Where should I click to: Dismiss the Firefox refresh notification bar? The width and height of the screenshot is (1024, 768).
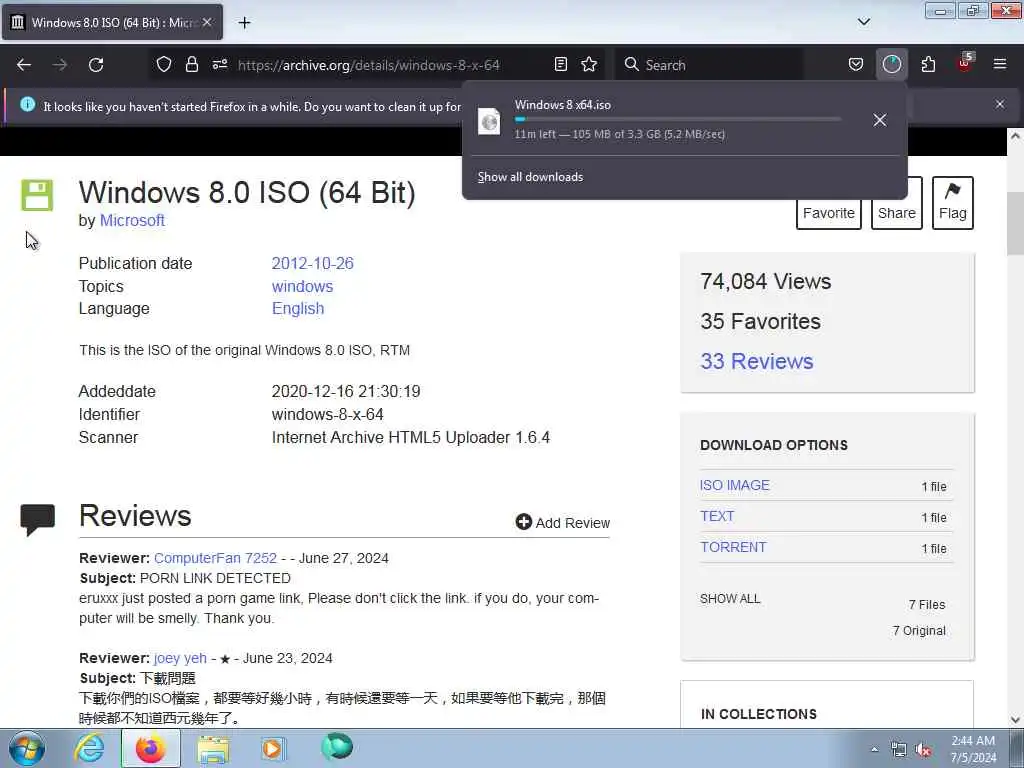(1000, 104)
